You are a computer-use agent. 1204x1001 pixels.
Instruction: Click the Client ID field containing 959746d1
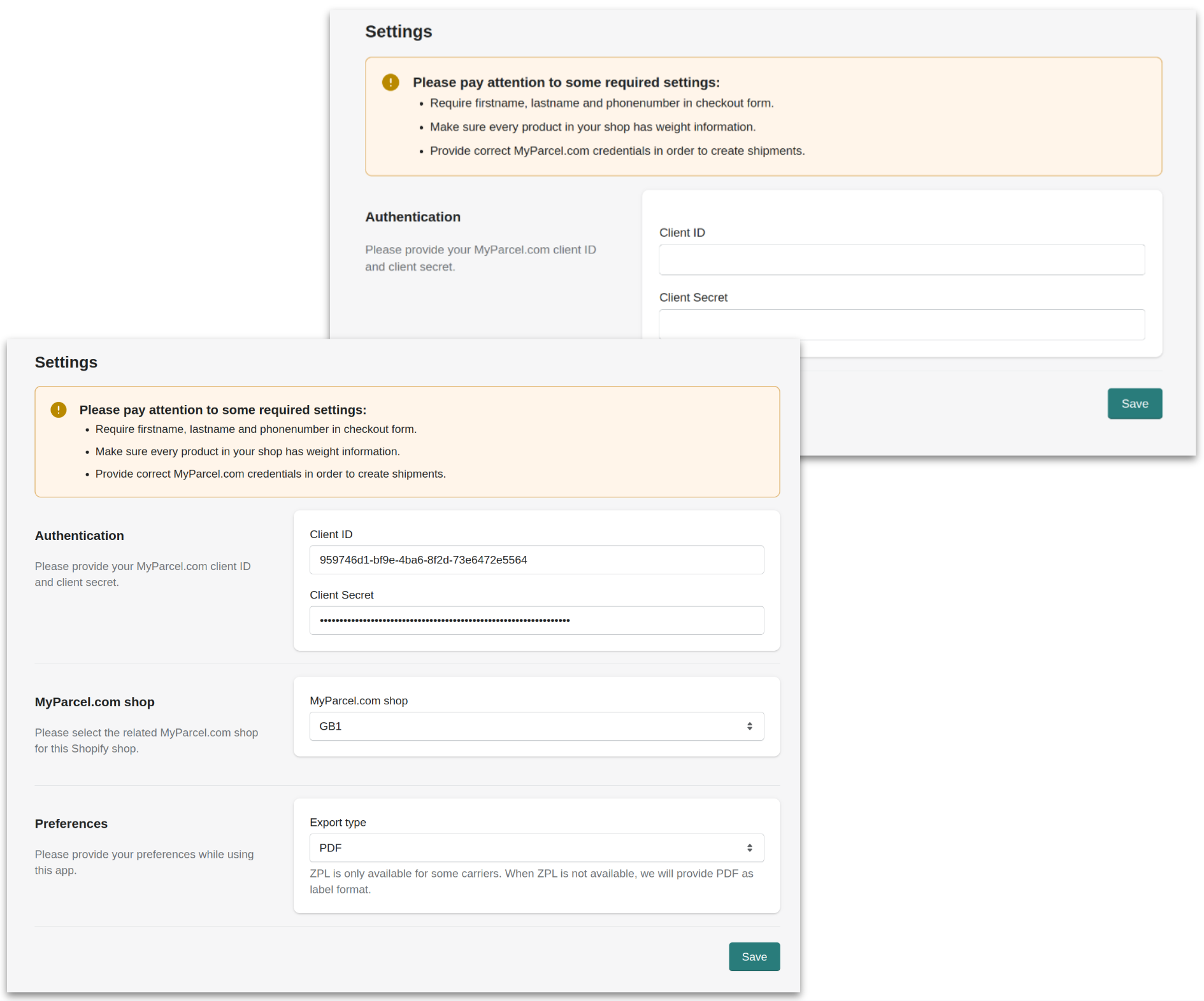point(536,560)
